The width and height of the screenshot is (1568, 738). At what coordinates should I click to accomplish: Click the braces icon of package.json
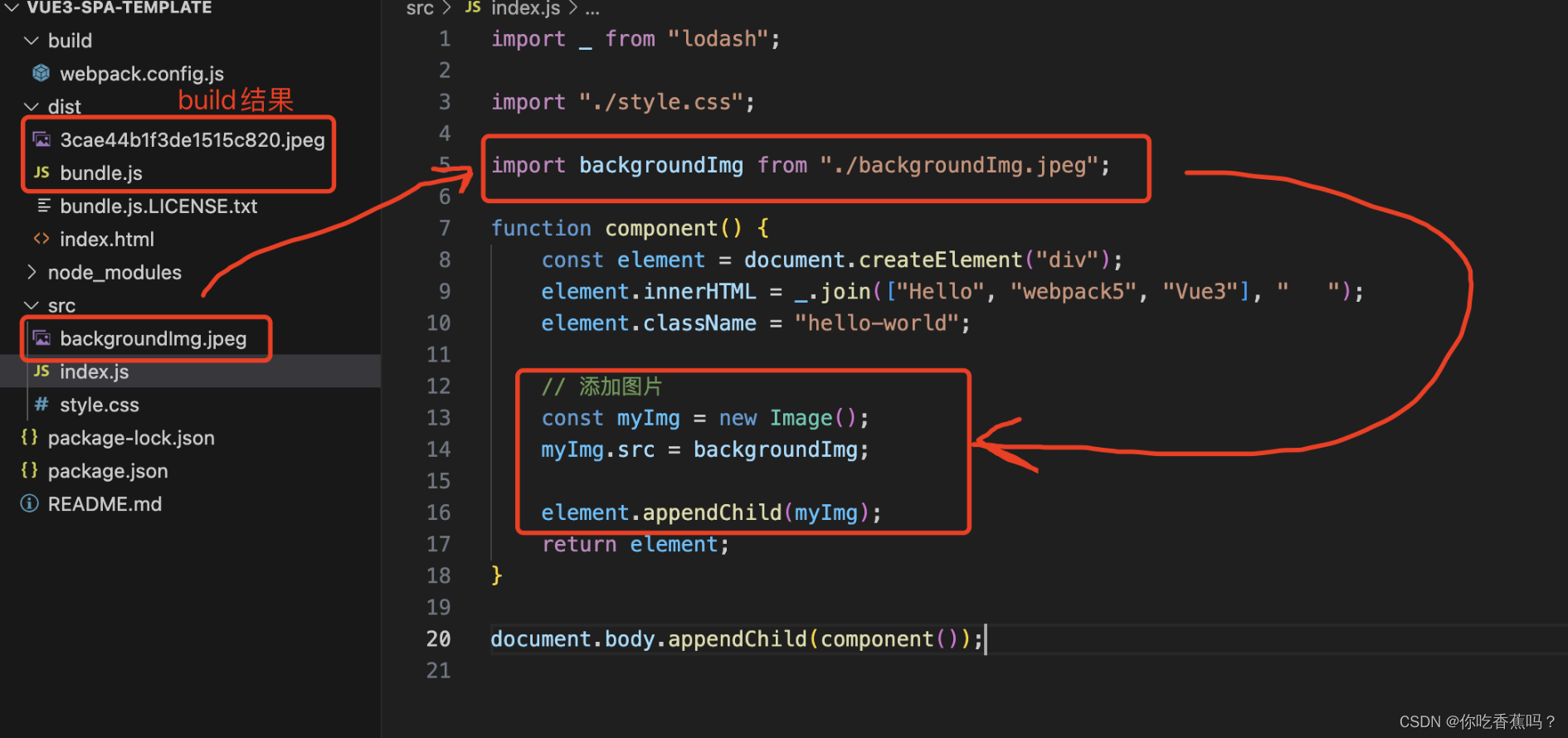29,470
